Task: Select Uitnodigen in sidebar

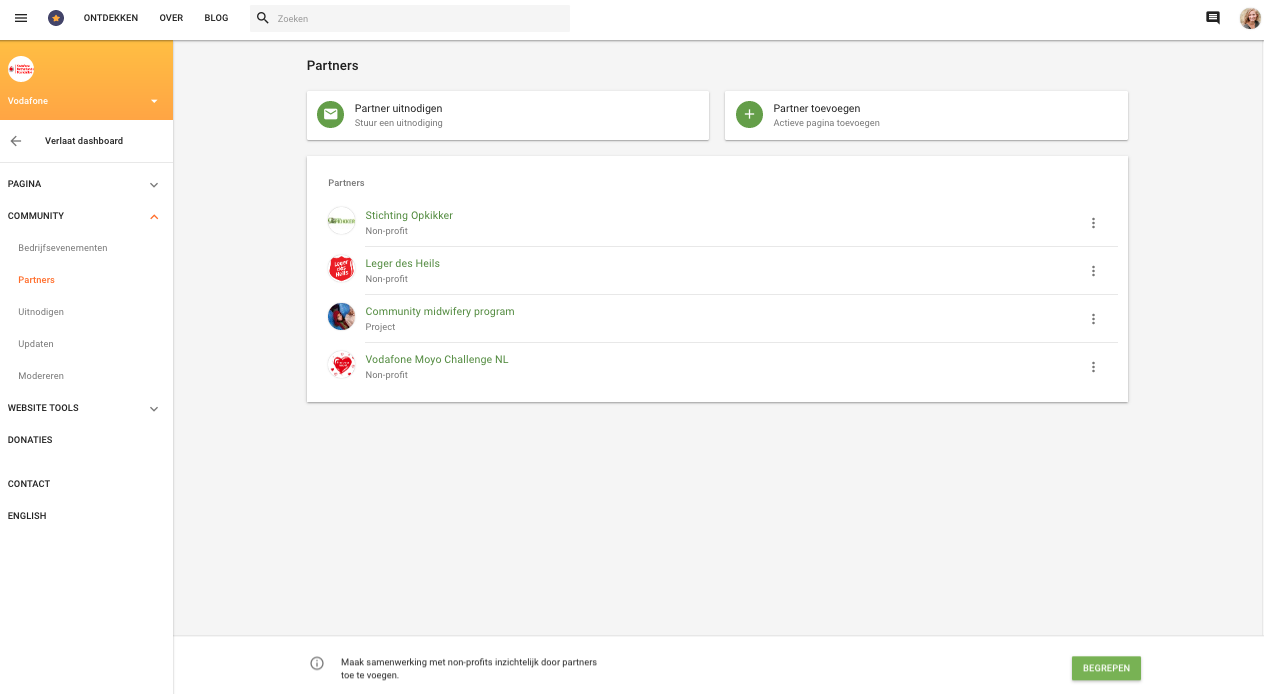Action: (41, 312)
